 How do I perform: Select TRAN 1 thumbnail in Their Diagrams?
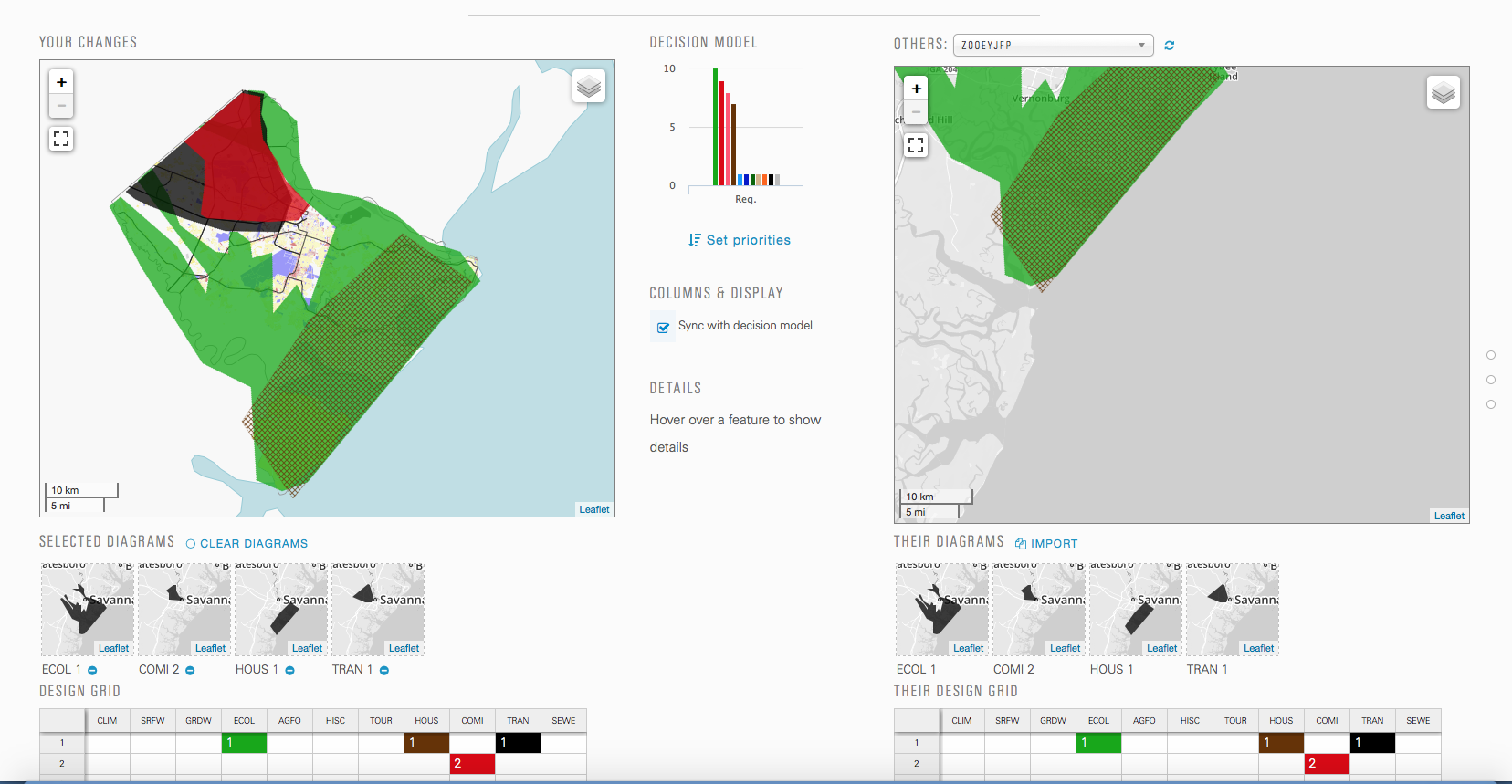point(1233,610)
